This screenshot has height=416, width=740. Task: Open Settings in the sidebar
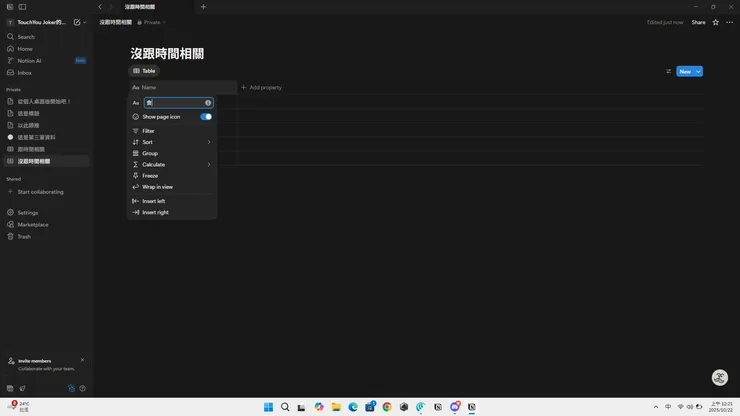46,212
